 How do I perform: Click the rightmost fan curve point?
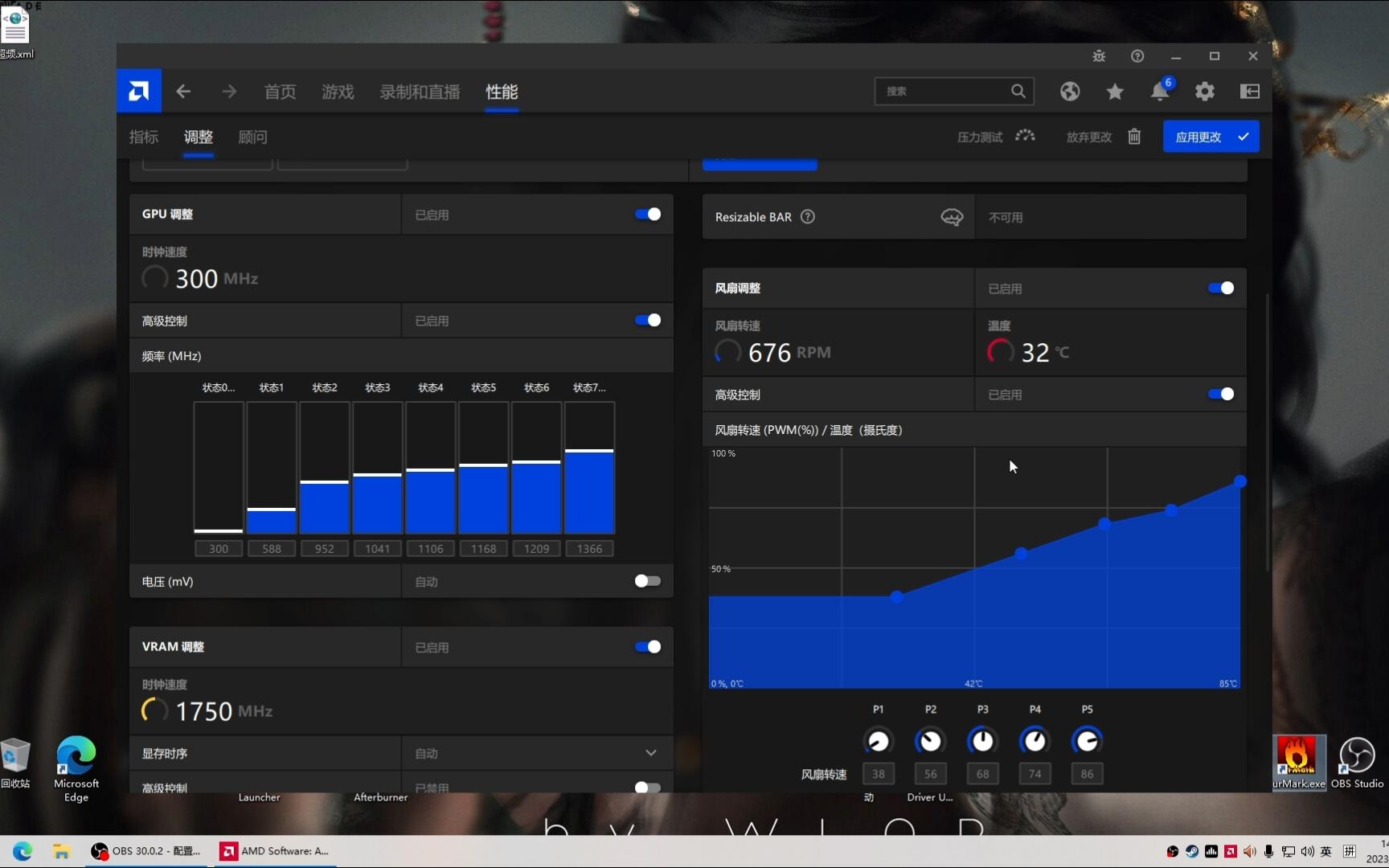(x=1240, y=481)
